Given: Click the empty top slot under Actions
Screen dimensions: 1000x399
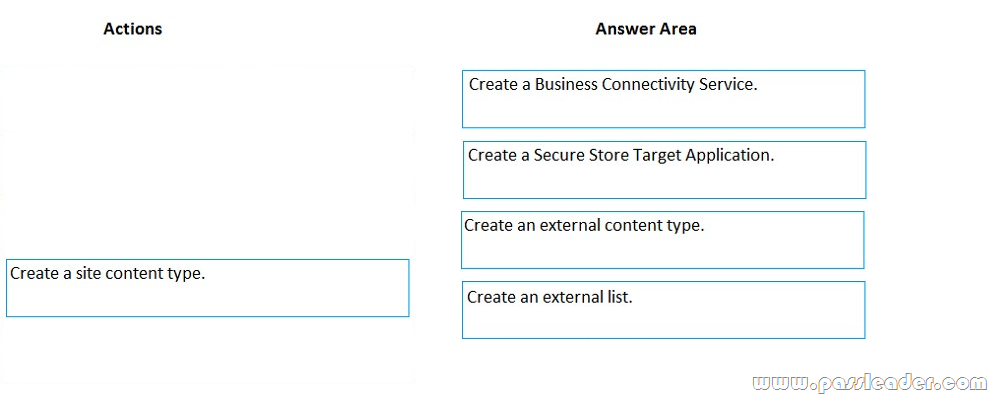Looking at the screenshot, I should click(207, 97).
